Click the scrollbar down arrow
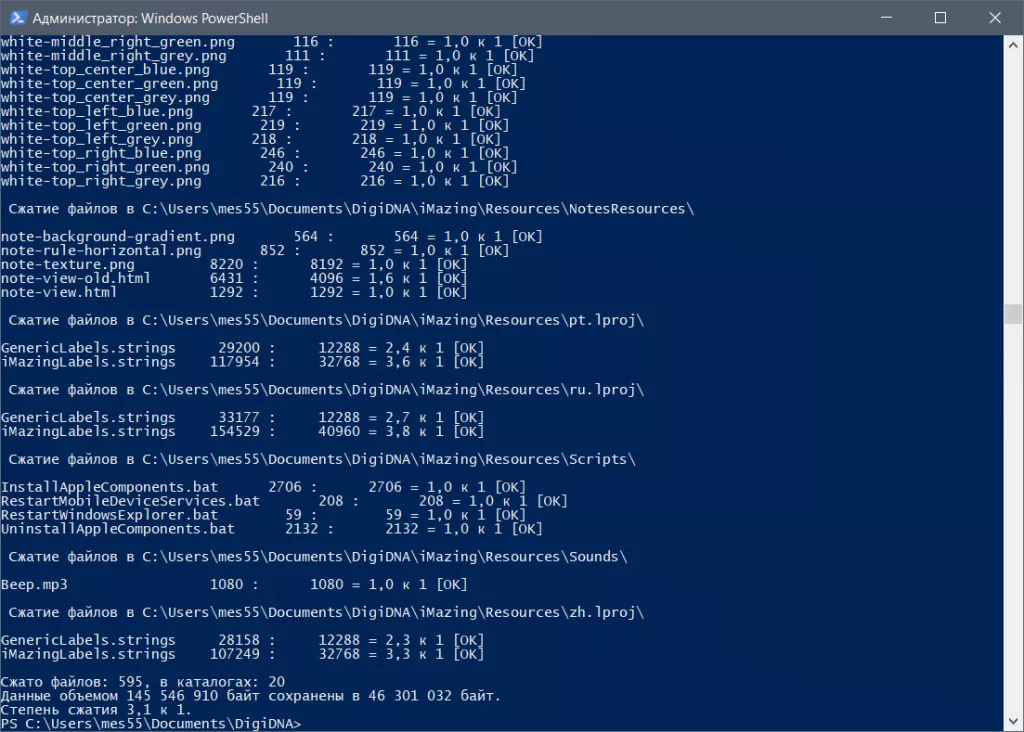1024x732 pixels. tap(1013, 722)
